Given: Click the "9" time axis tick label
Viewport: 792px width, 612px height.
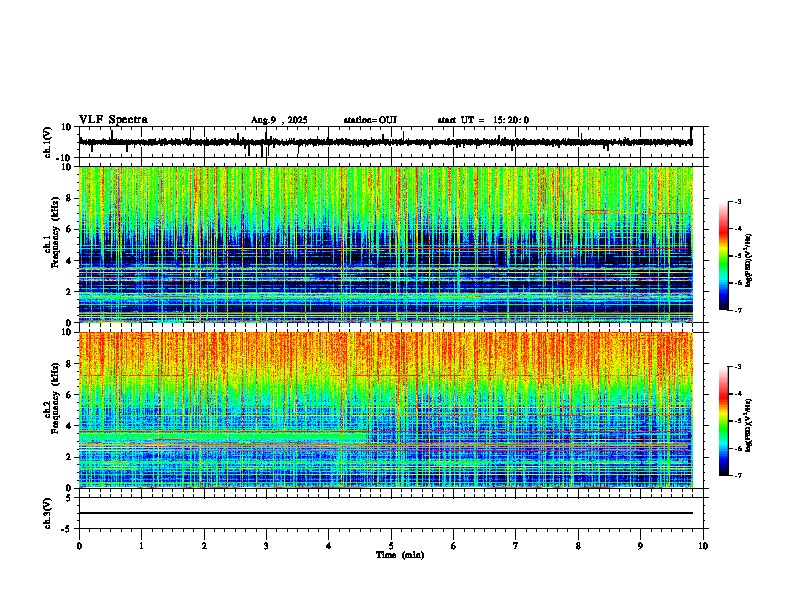Looking at the screenshot, I should click(640, 546).
